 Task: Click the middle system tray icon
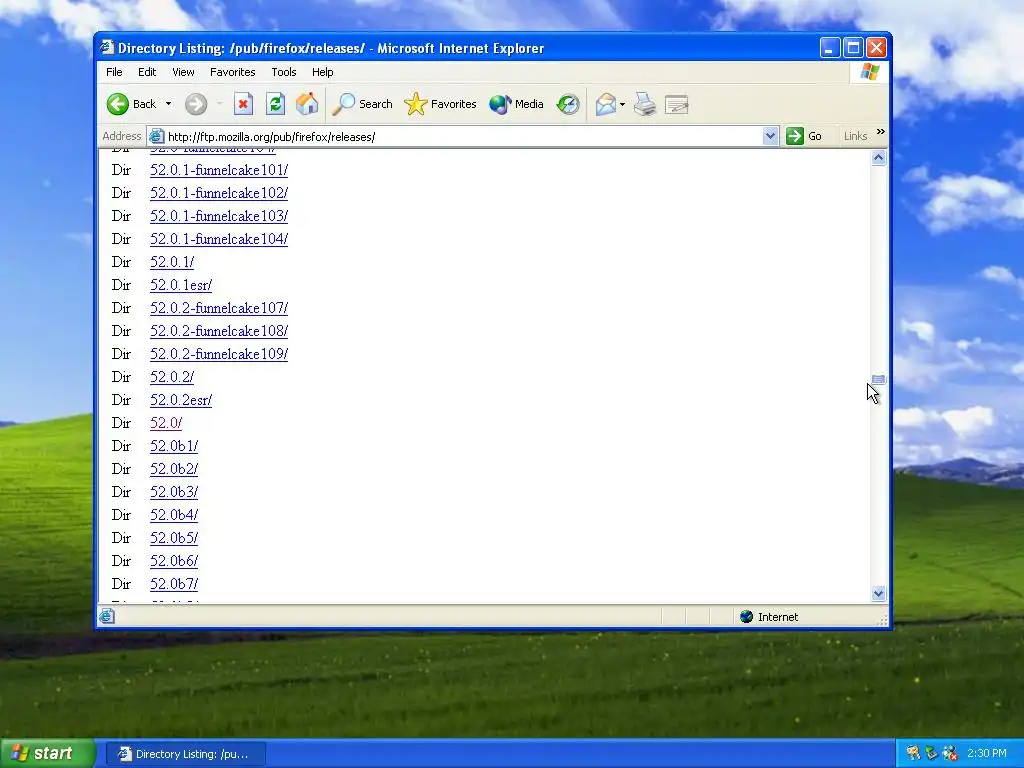tap(931, 754)
